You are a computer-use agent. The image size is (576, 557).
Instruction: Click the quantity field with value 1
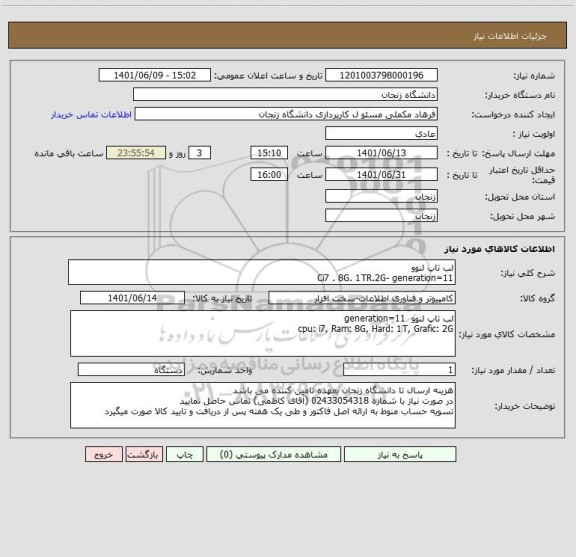click(399, 370)
